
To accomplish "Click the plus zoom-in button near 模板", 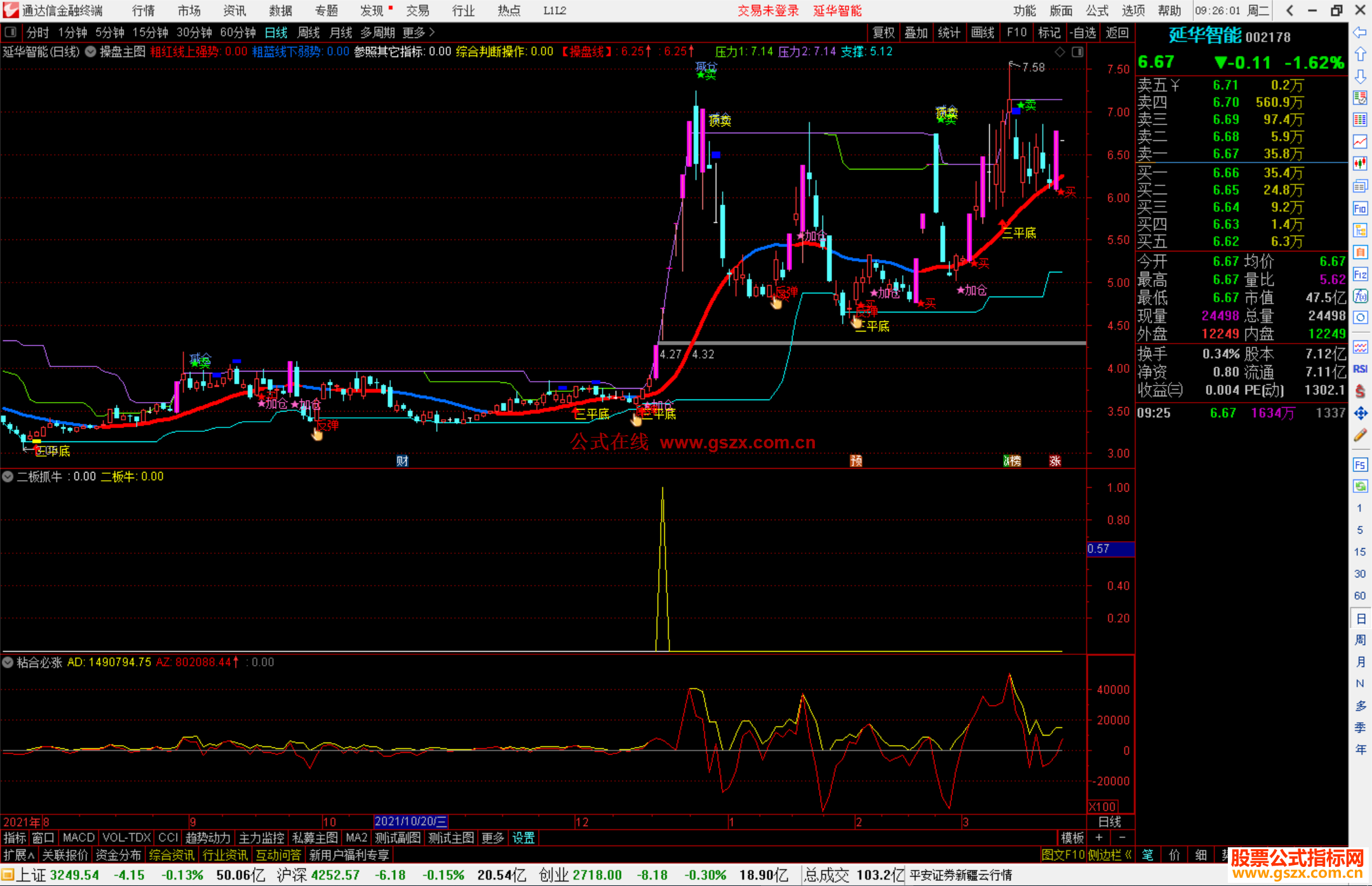I will [x=1099, y=838].
